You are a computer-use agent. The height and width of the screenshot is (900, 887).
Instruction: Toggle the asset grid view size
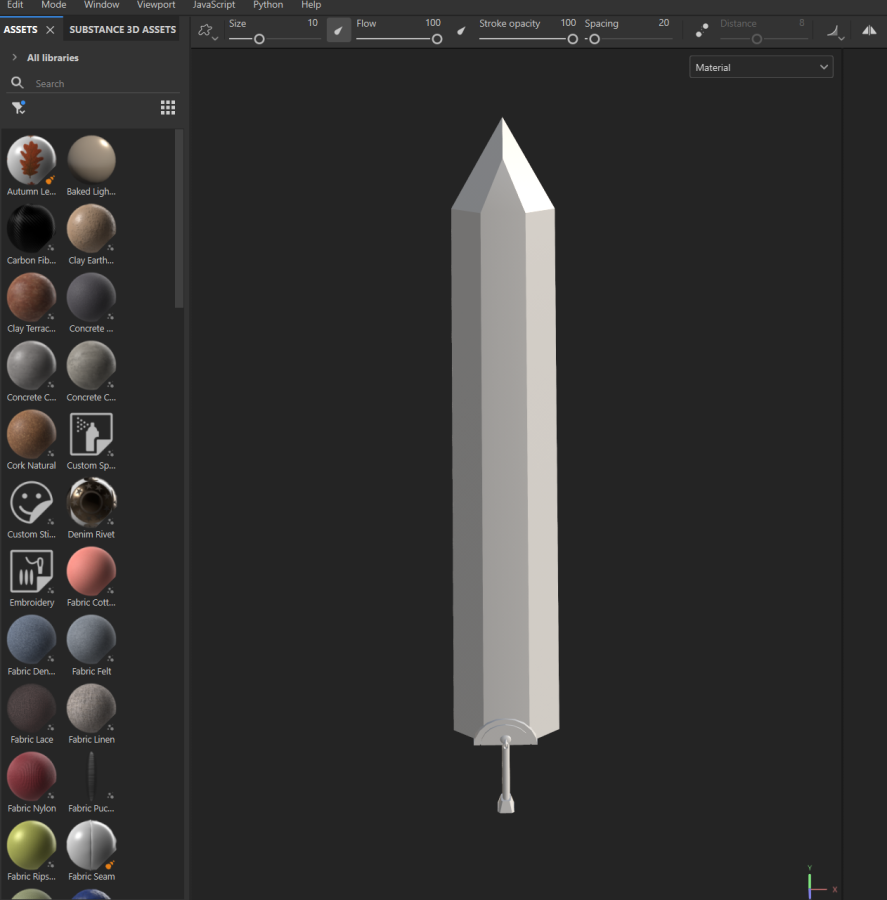point(168,107)
